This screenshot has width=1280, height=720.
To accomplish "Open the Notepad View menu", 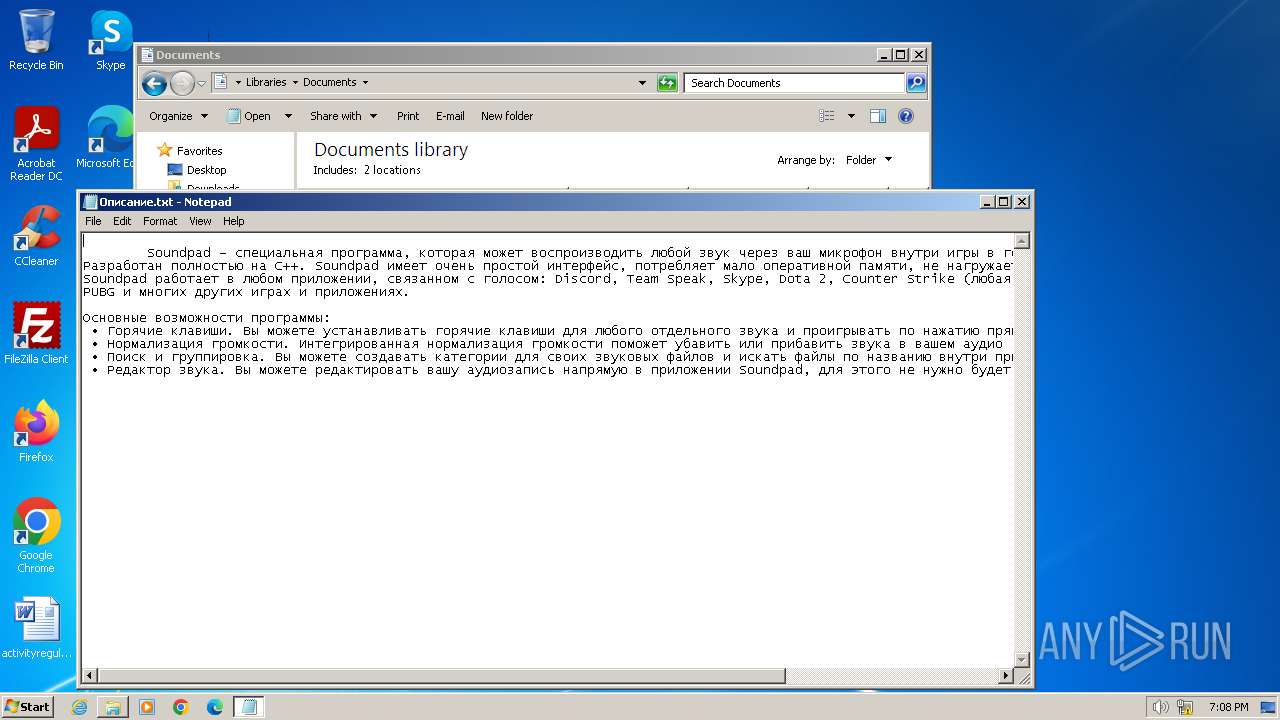I will pos(200,221).
